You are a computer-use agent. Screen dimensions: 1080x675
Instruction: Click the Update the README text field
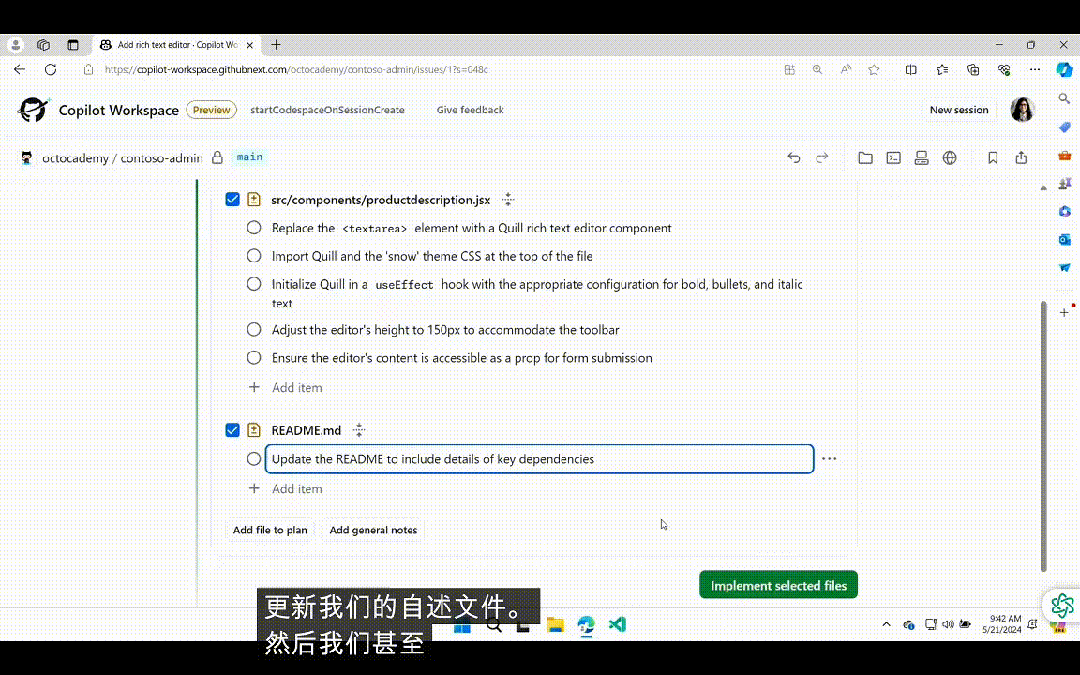coord(539,459)
